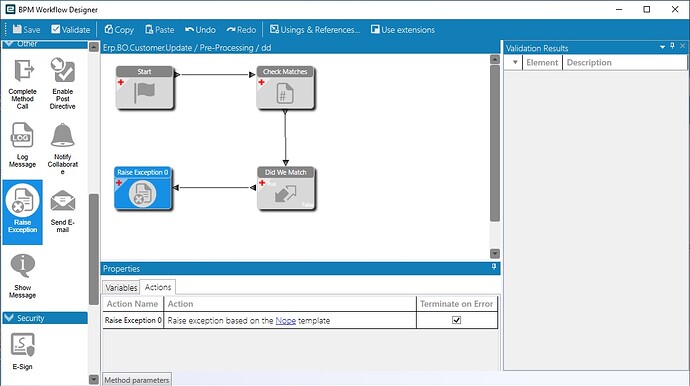Screen dimensions: 690x386
Task: Open the Method parameters tab
Action: pyautogui.click(x=136, y=380)
